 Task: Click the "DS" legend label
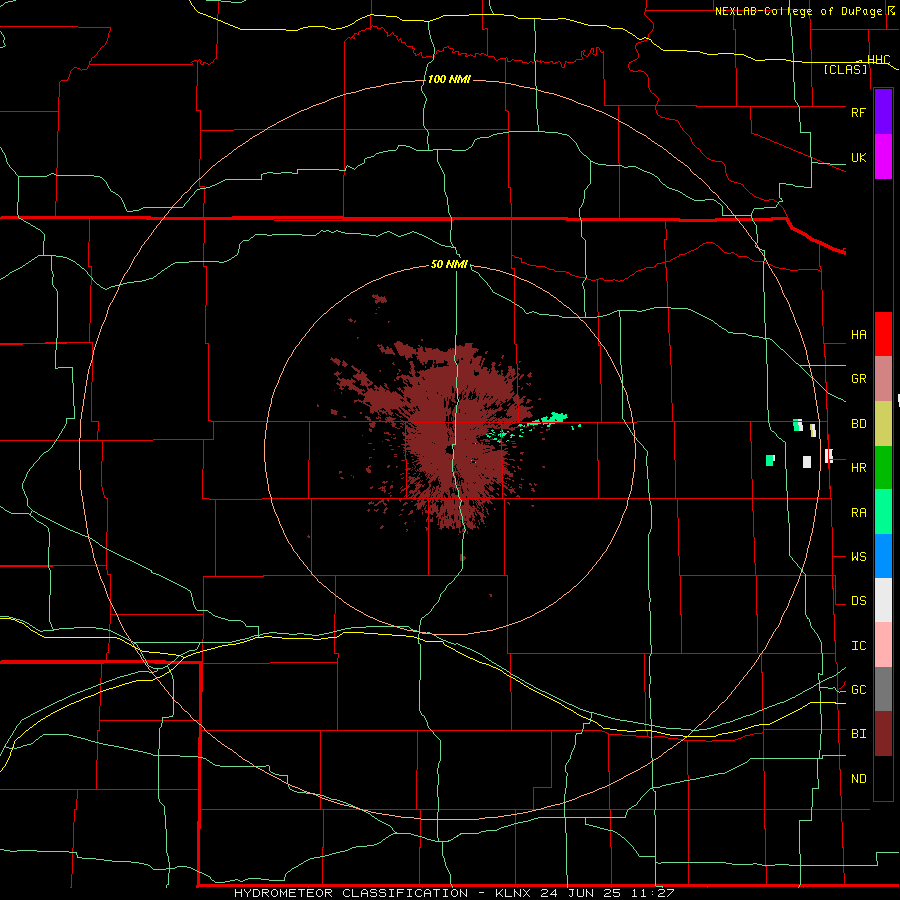point(858,601)
